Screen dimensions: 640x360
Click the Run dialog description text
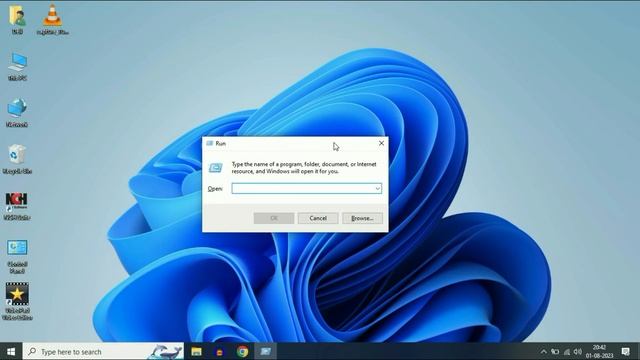pos(304,168)
